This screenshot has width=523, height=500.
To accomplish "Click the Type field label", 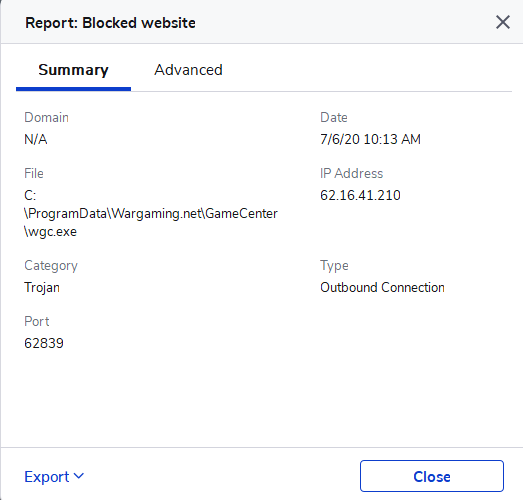I will click(x=334, y=266).
